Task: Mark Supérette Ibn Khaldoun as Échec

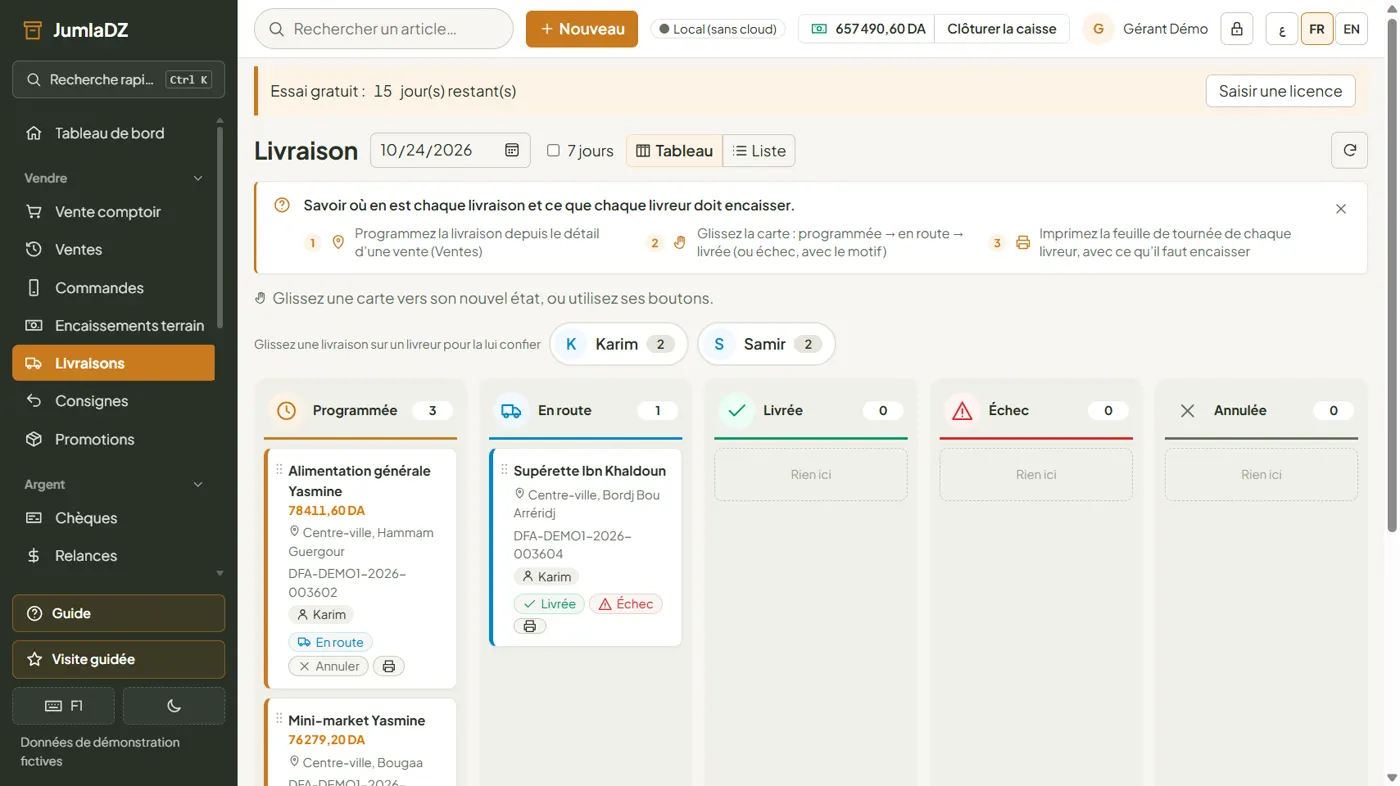Action: click(x=626, y=604)
